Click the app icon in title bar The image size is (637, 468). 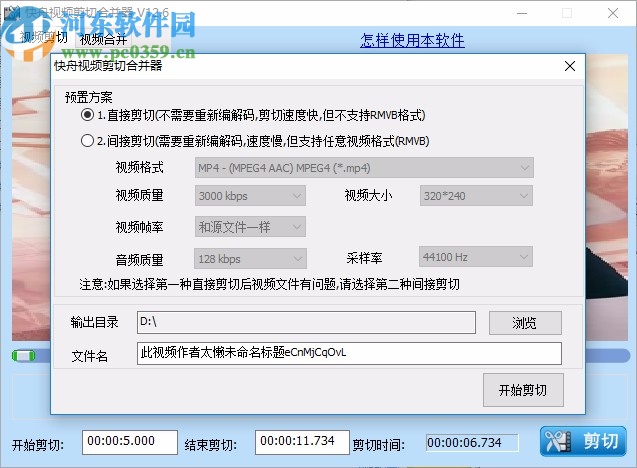(12, 13)
